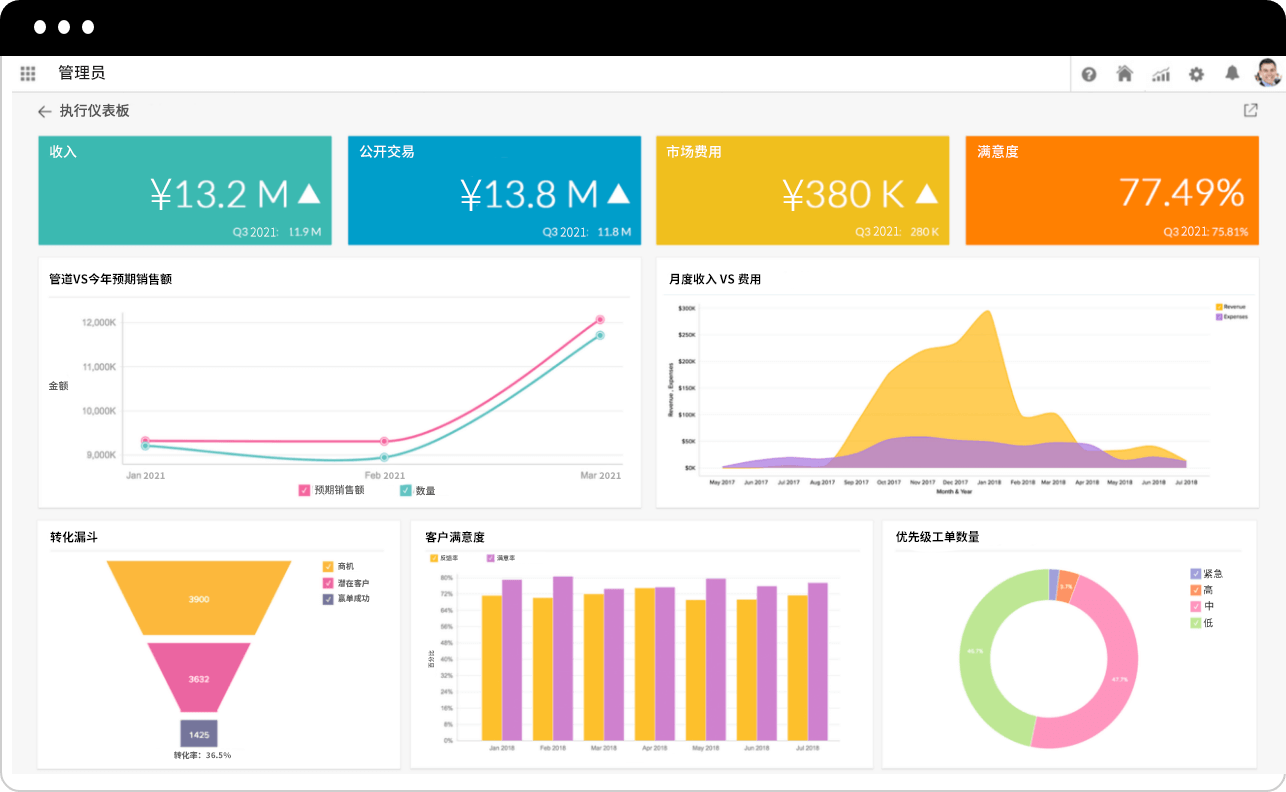Toggle the 潜在客户 funnel legend checkbox

point(328,583)
